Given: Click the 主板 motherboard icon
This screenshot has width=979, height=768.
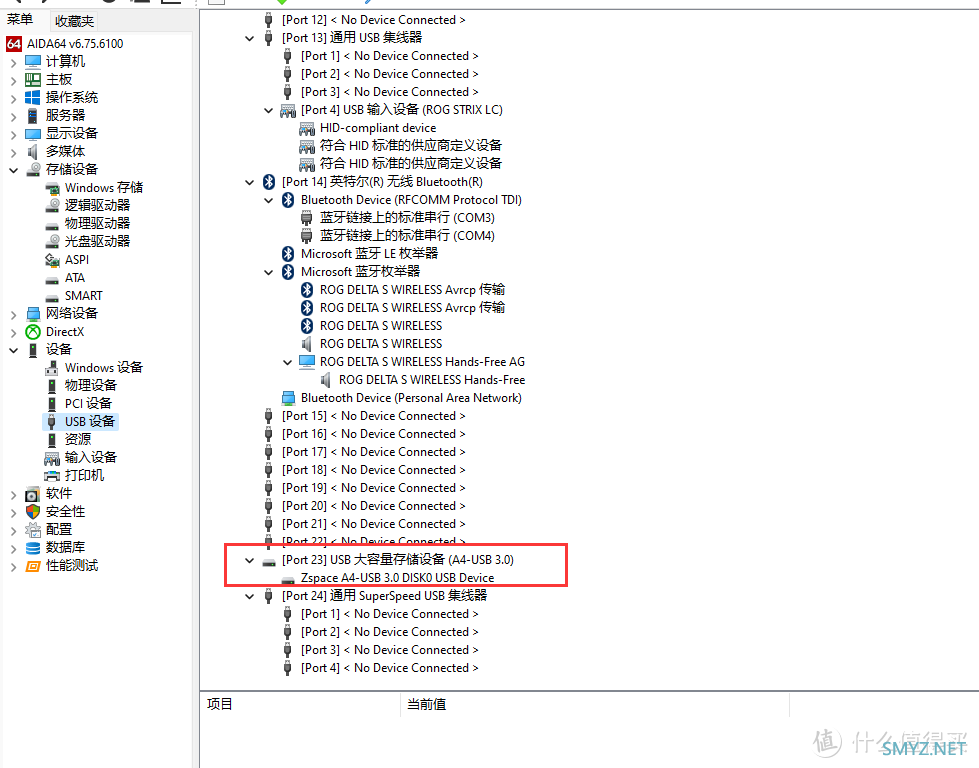Looking at the screenshot, I should pos(32,79).
